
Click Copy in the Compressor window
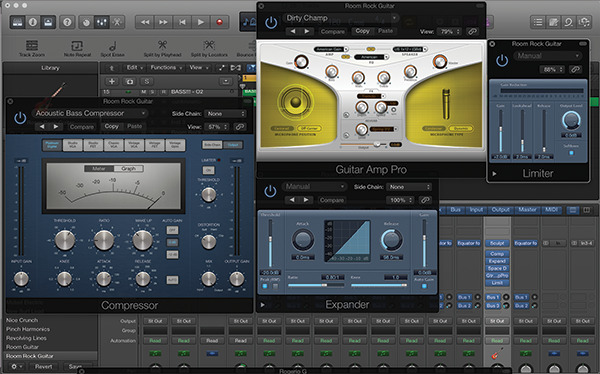pos(111,126)
